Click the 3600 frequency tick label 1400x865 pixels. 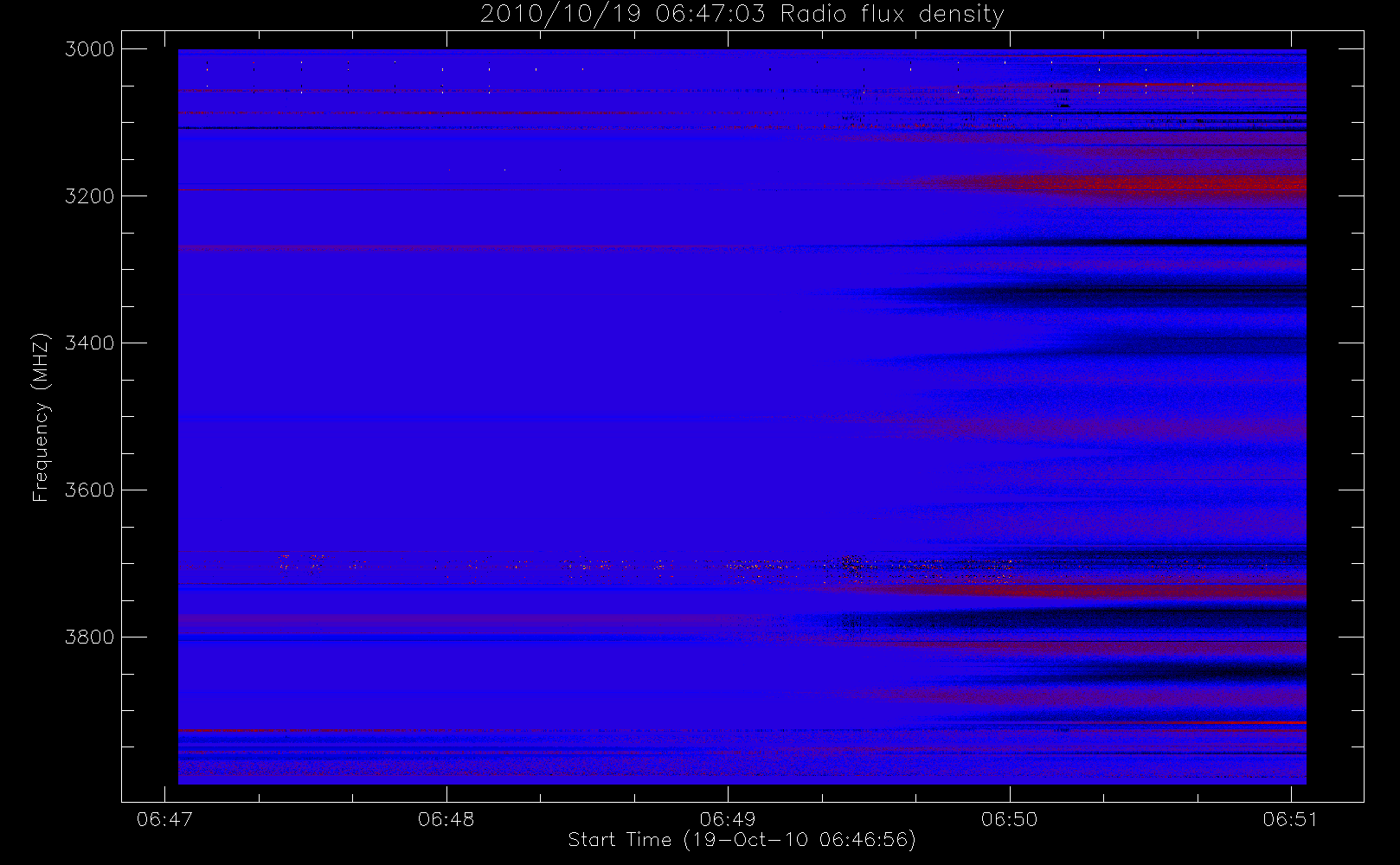pos(90,490)
